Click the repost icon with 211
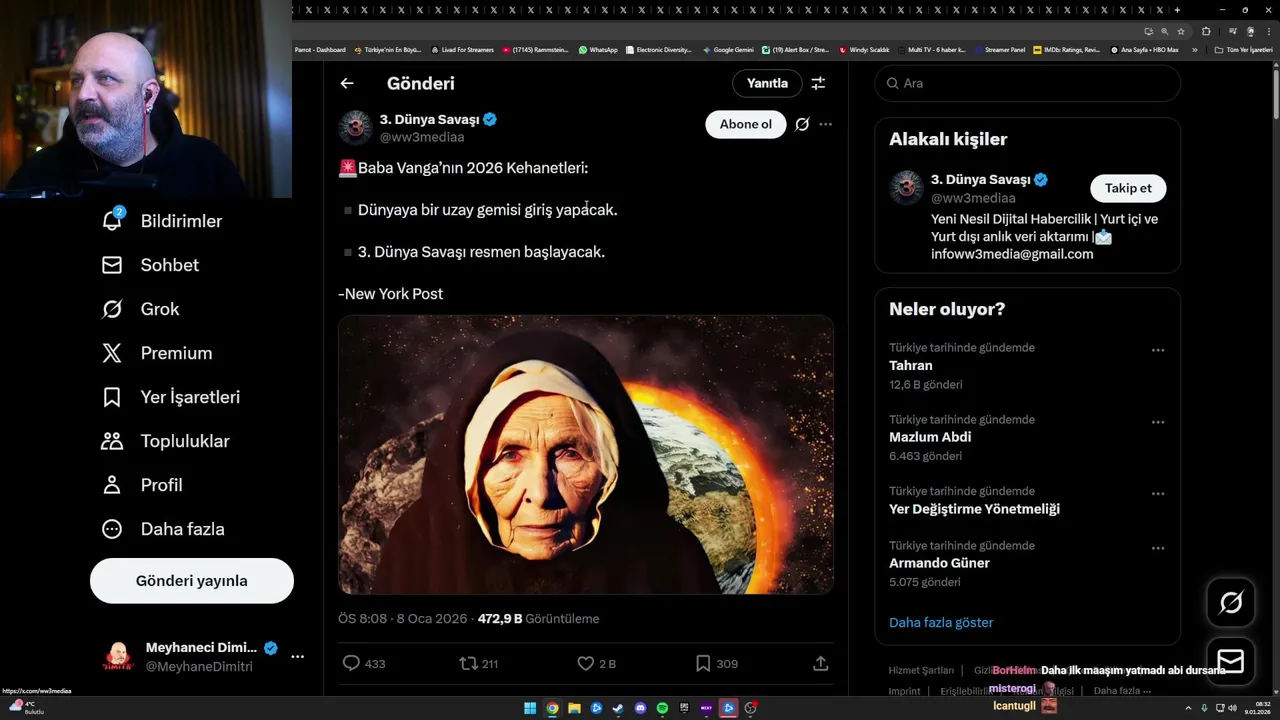The height and width of the screenshot is (720, 1280). (x=467, y=663)
